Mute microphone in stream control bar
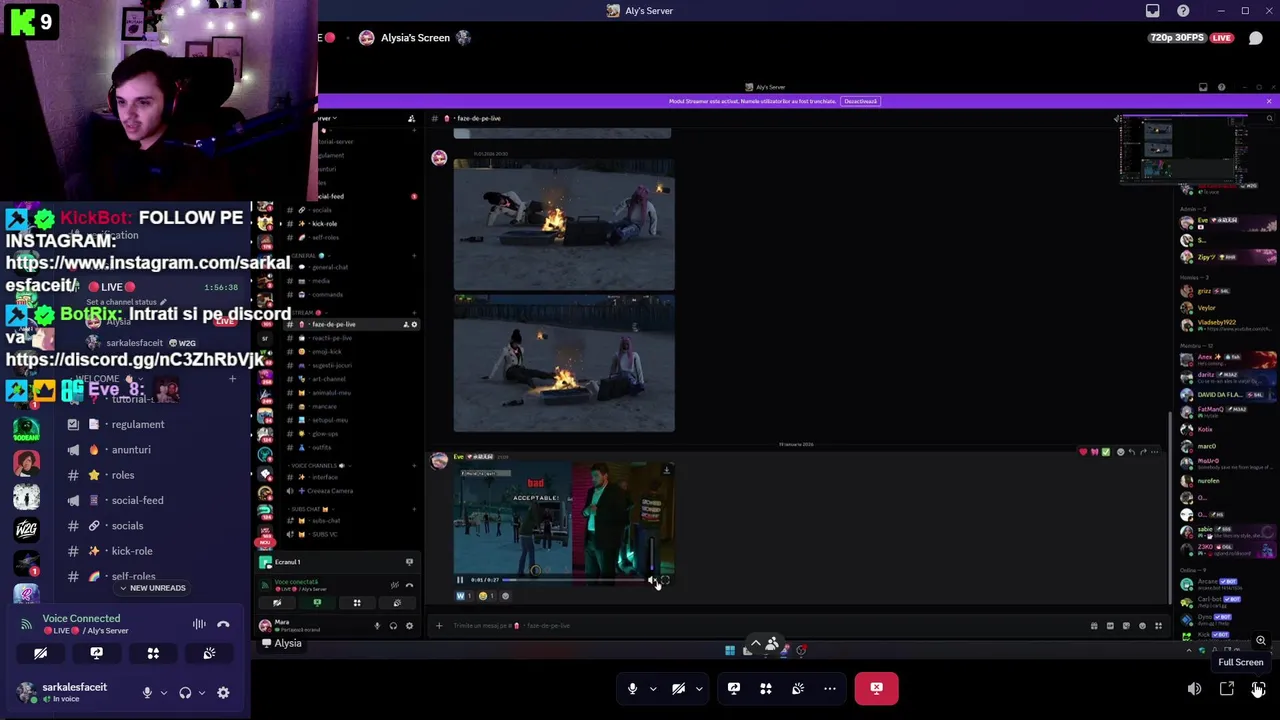 (x=632, y=688)
